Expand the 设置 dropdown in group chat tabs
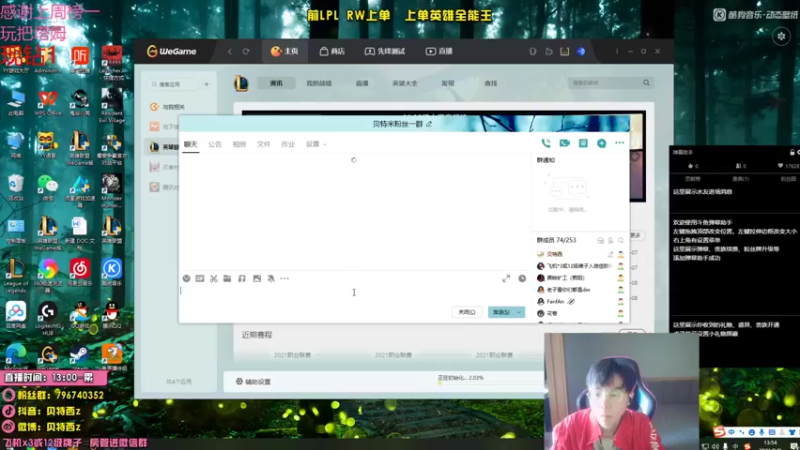Viewport: 800px width, 450px height. (x=316, y=144)
